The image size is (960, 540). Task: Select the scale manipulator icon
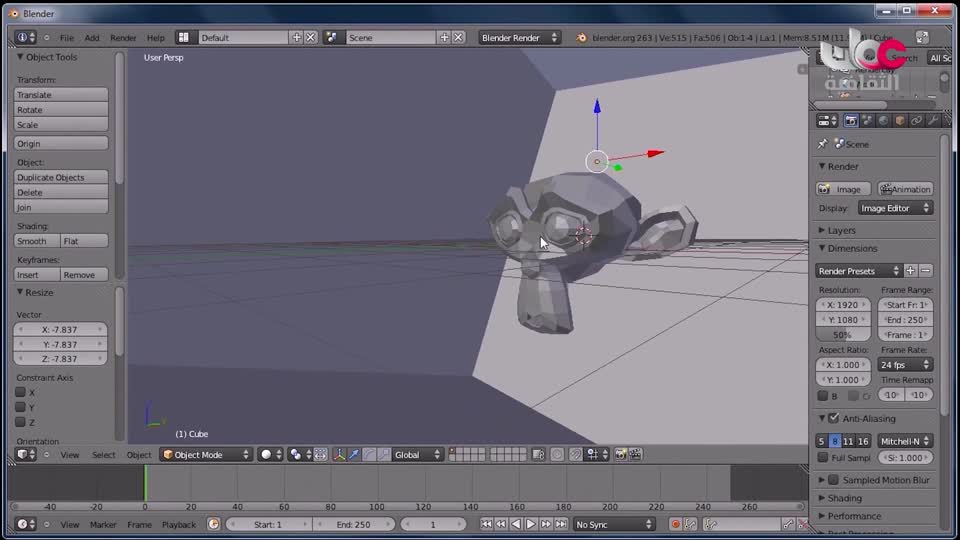tap(383, 454)
